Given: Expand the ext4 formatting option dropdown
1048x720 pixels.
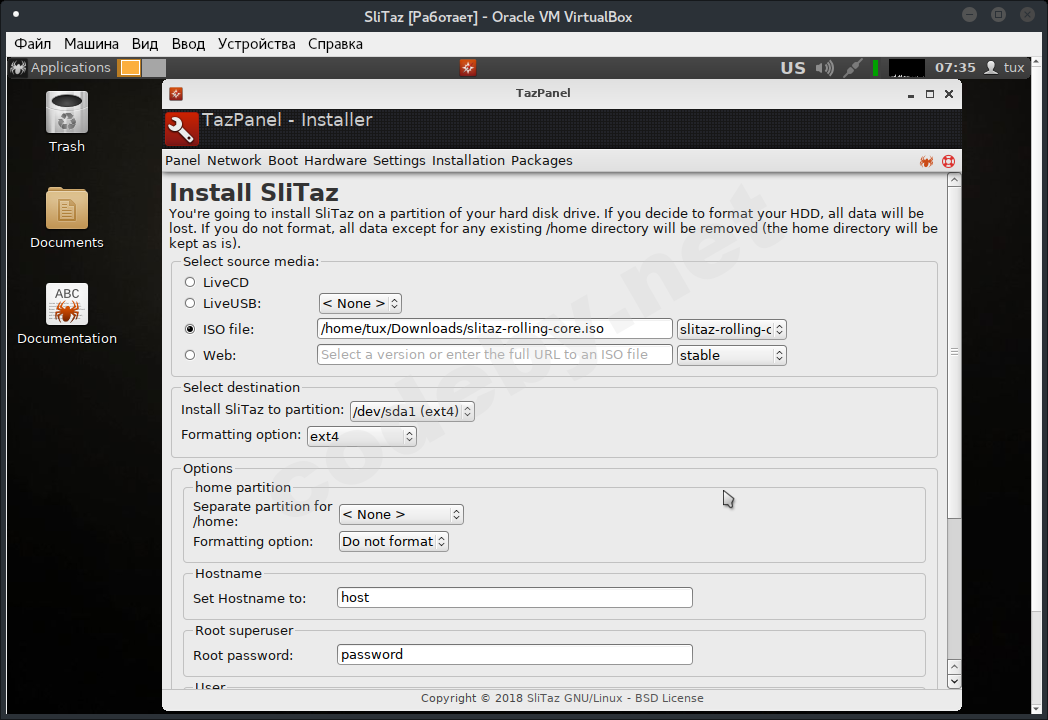Looking at the screenshot, I should tap(361, 436).
